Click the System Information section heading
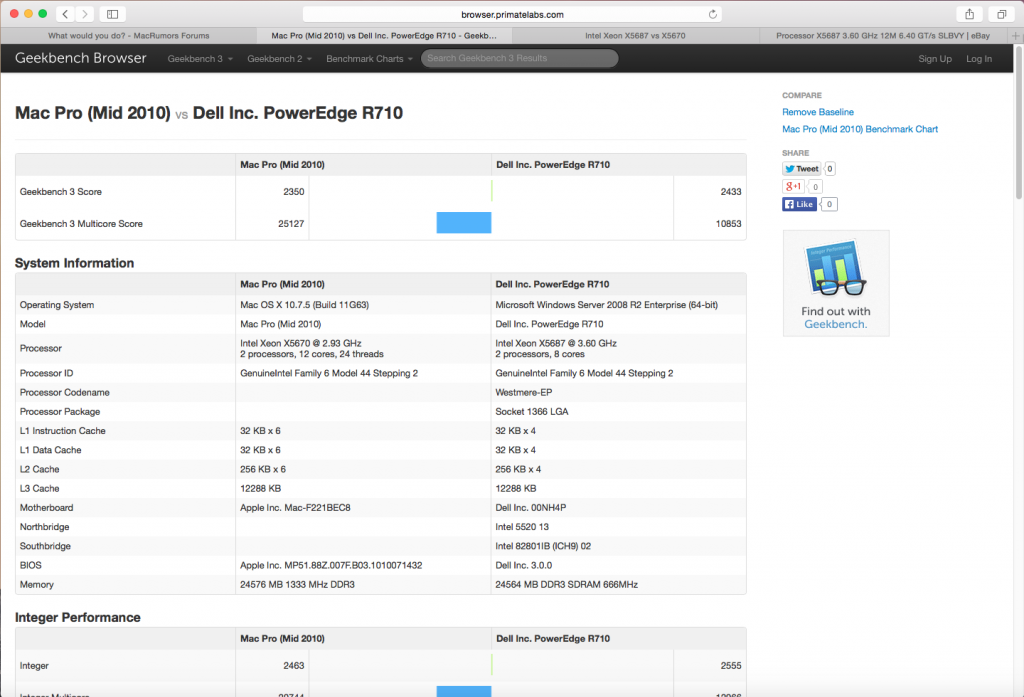Image resolution: width=1024 pixels, height=697 pixels. 74,263
